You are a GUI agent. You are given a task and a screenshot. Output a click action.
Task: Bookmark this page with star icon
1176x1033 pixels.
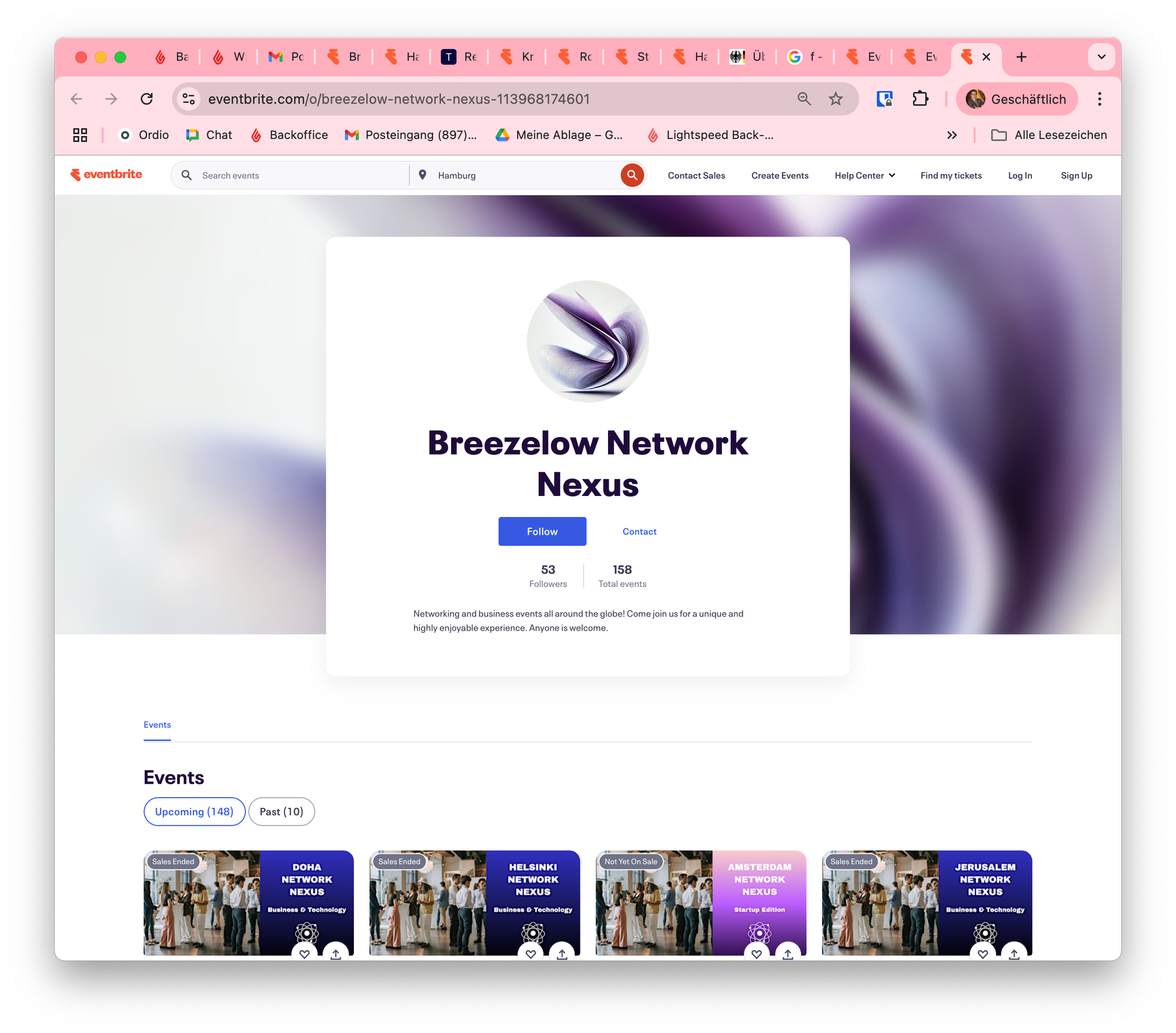pyautogui.click(x=836, y=99)
